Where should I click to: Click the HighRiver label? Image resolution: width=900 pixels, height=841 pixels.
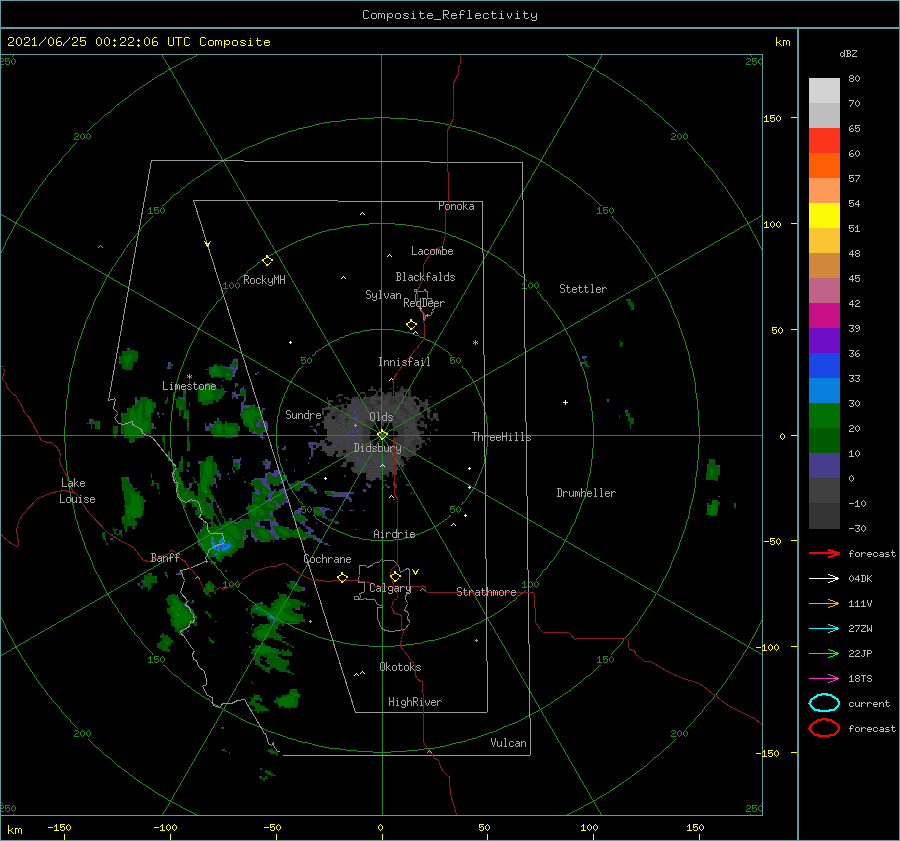tap(415, 702)
